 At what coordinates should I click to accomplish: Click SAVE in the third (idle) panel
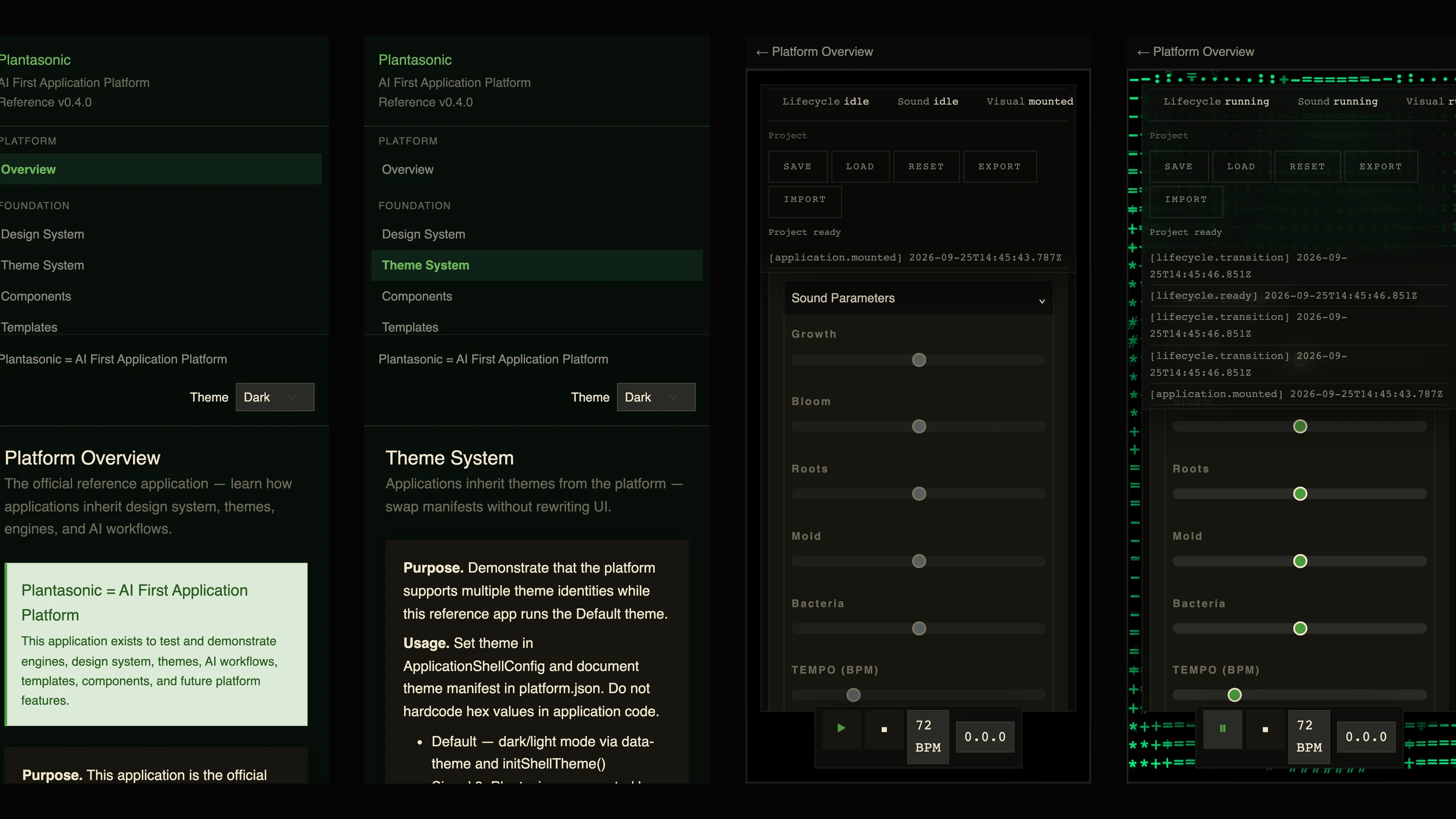797,167
